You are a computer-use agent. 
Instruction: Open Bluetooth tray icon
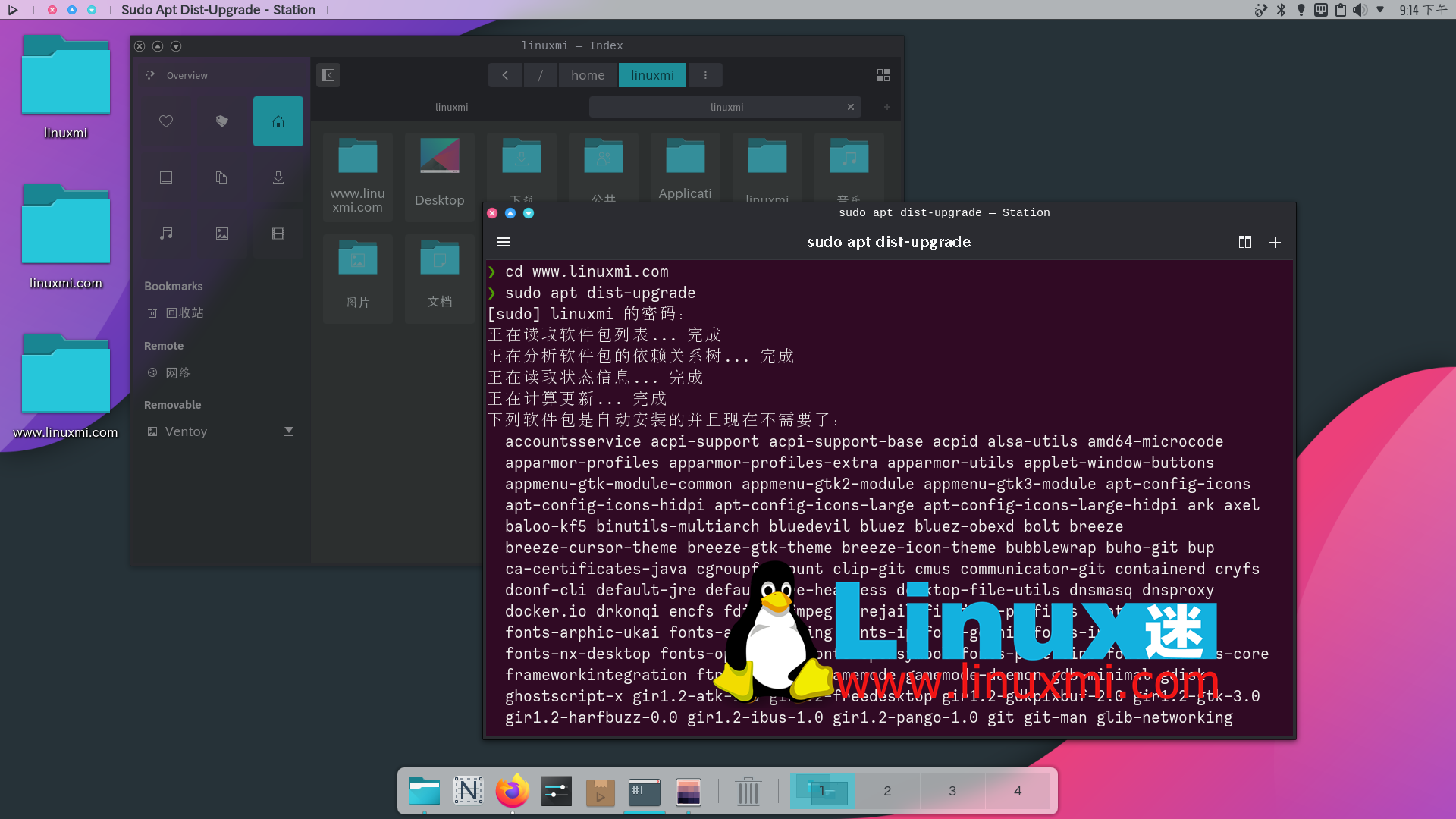pos(1282,10)
